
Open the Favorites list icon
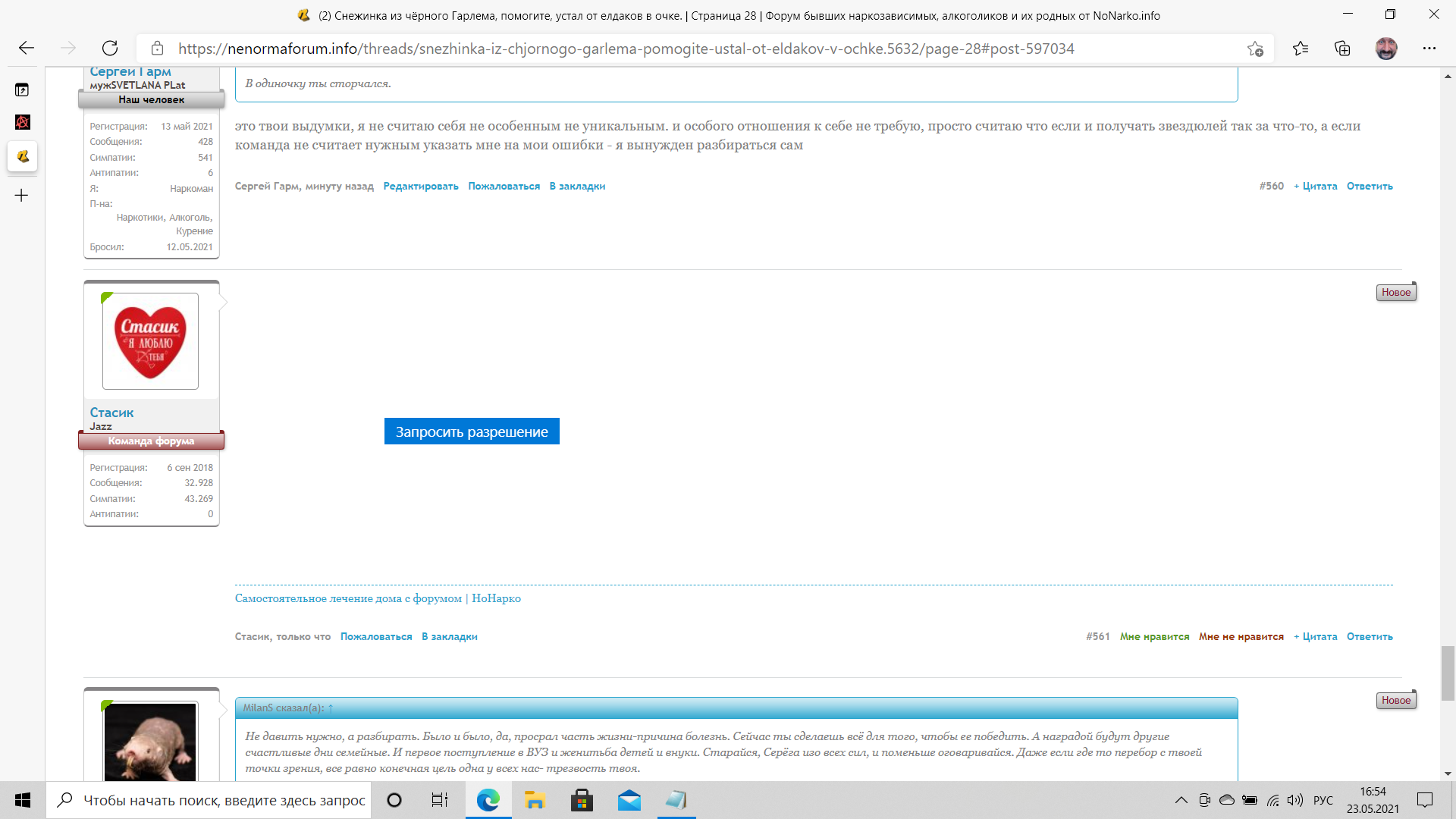pyautogui.click(x=1301, y=49)
